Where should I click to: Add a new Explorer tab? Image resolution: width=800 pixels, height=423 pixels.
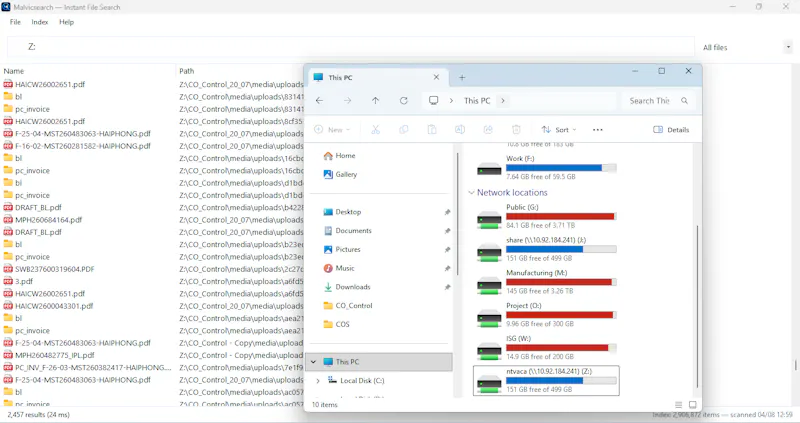pos(462,78)
